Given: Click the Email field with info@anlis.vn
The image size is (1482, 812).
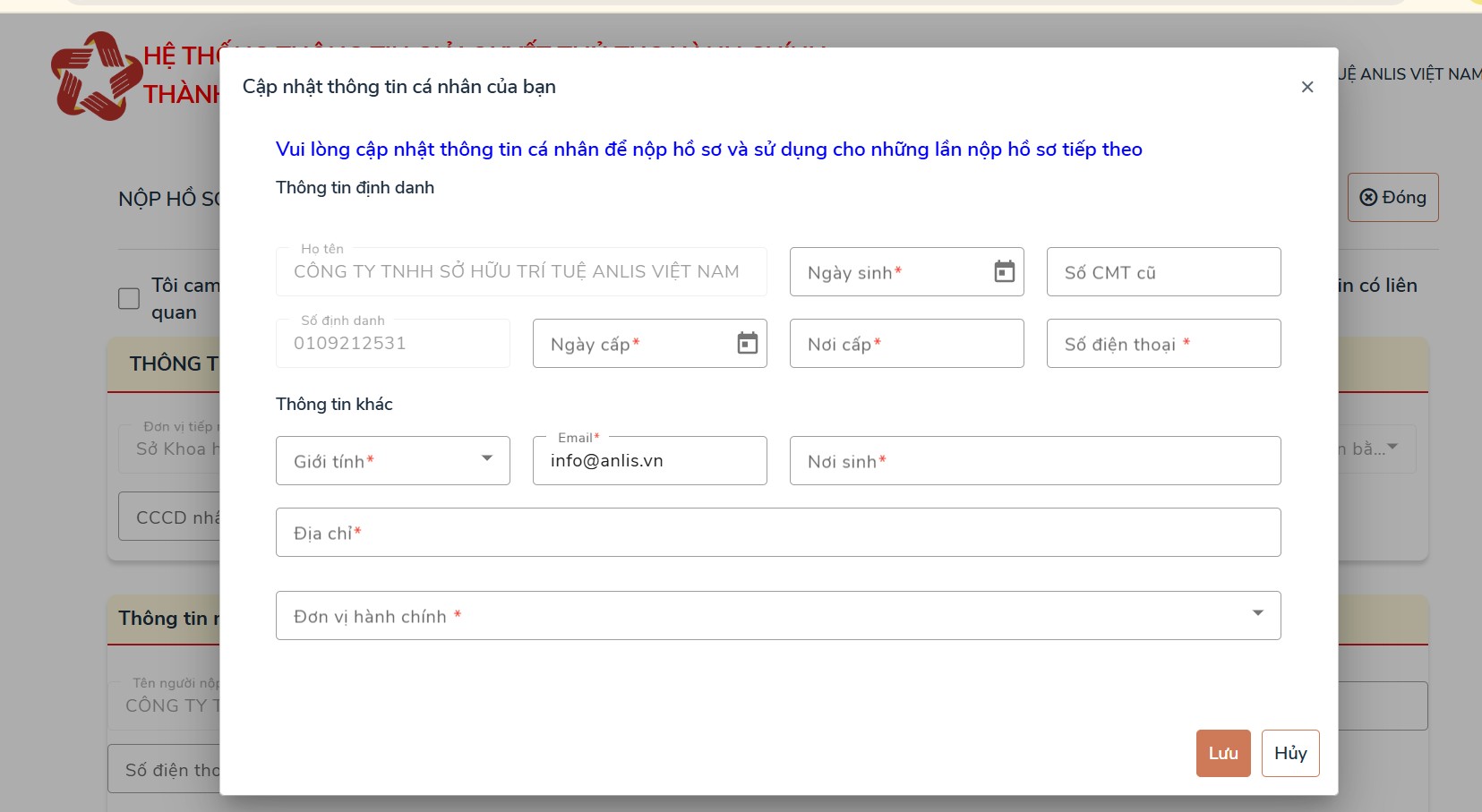Looking at the screenshot, I should [648, 461].
